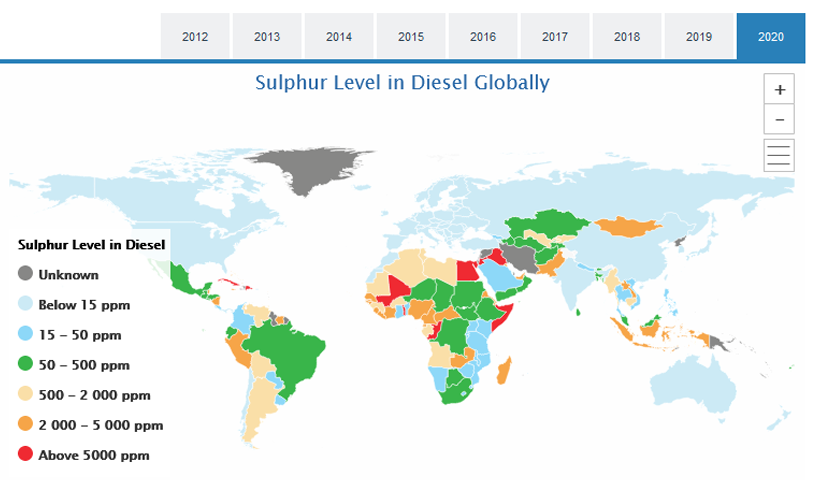This screenshot has width=820, height=480.
Task: Click the 'Above 5000 ppm' legend label
Action: (x=94, y=455)
